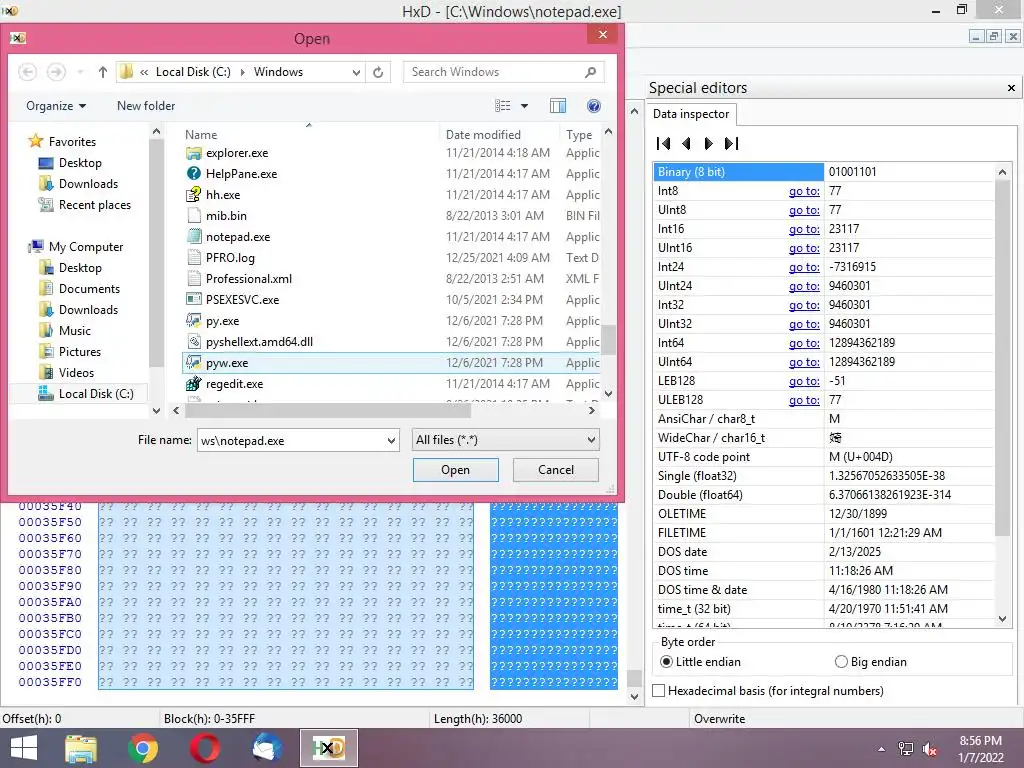Image resolution: width=1024 pixels, height=768 pixels.
Task: Select Big endian byte order
Action: pyautogui.click(x=841, y=662)
